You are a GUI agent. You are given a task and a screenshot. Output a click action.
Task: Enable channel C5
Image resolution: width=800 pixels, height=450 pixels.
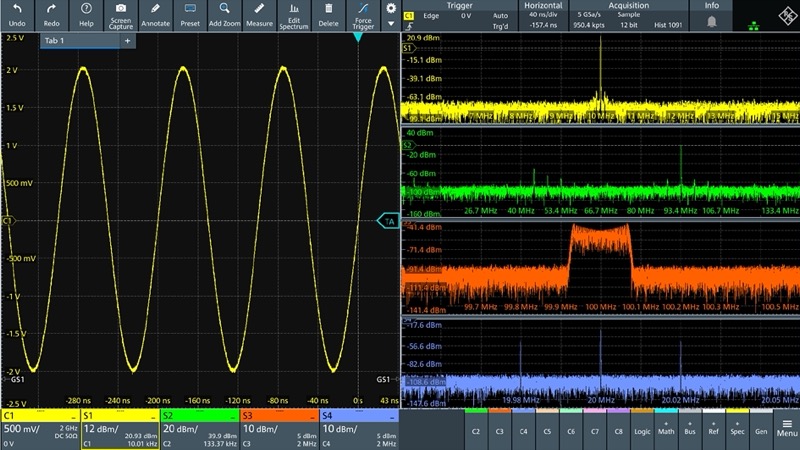pyautogui.click(x=547, y=430)
